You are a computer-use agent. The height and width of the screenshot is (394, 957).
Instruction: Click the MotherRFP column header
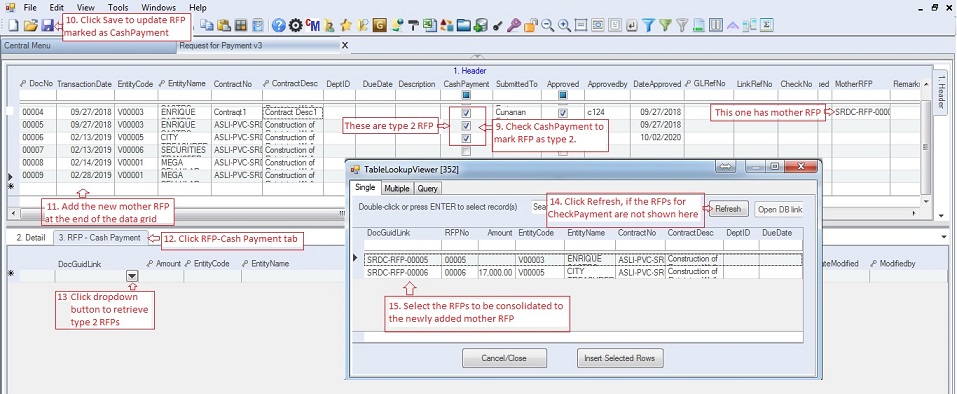point(853,84)
